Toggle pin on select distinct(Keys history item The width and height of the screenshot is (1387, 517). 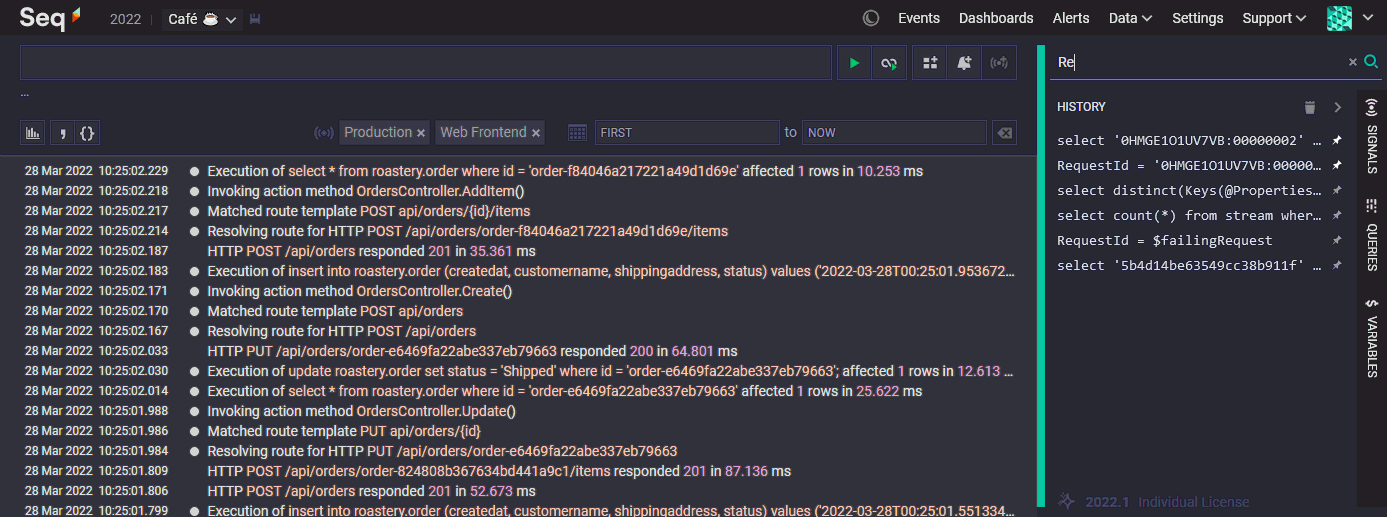click(x=1337, y=190)
